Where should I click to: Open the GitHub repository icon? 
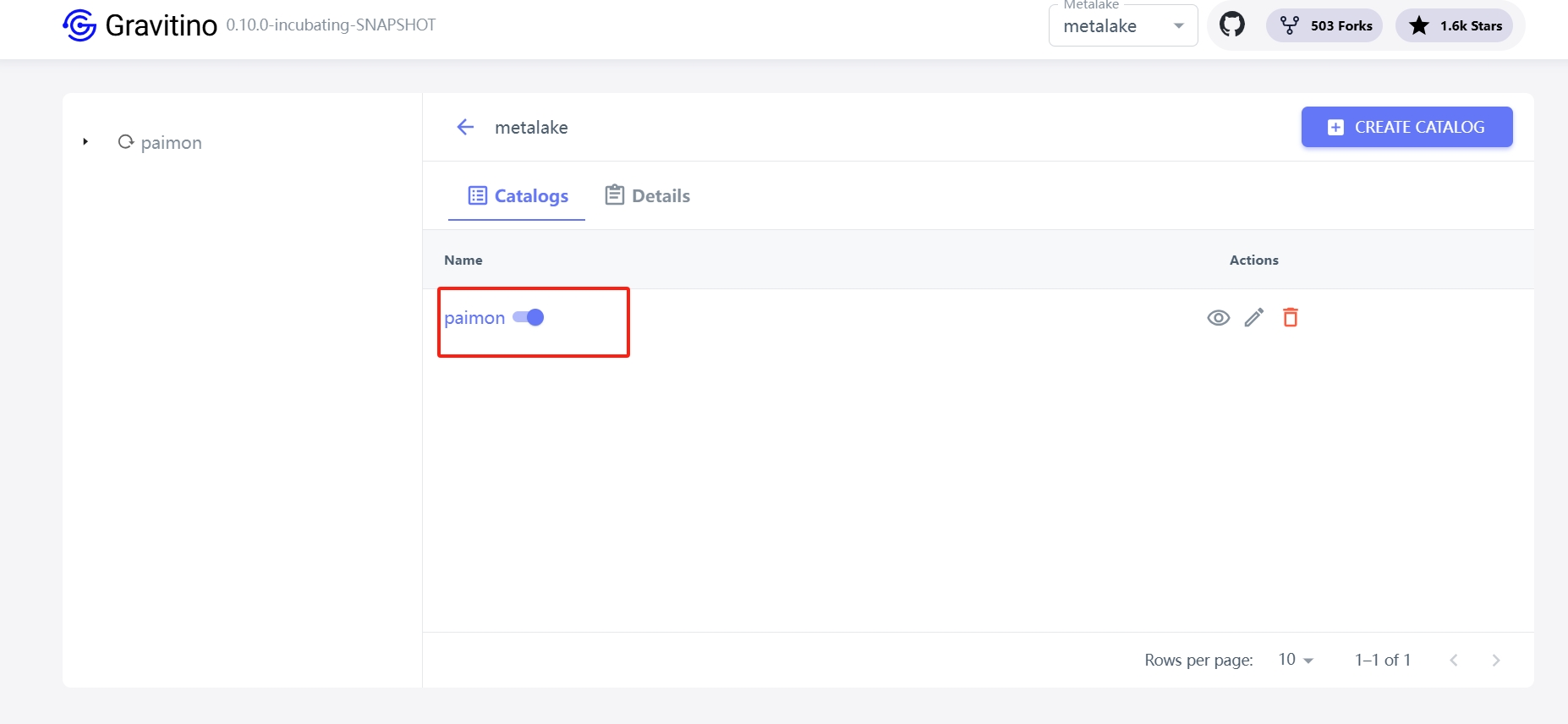[x=1232, y=25]
